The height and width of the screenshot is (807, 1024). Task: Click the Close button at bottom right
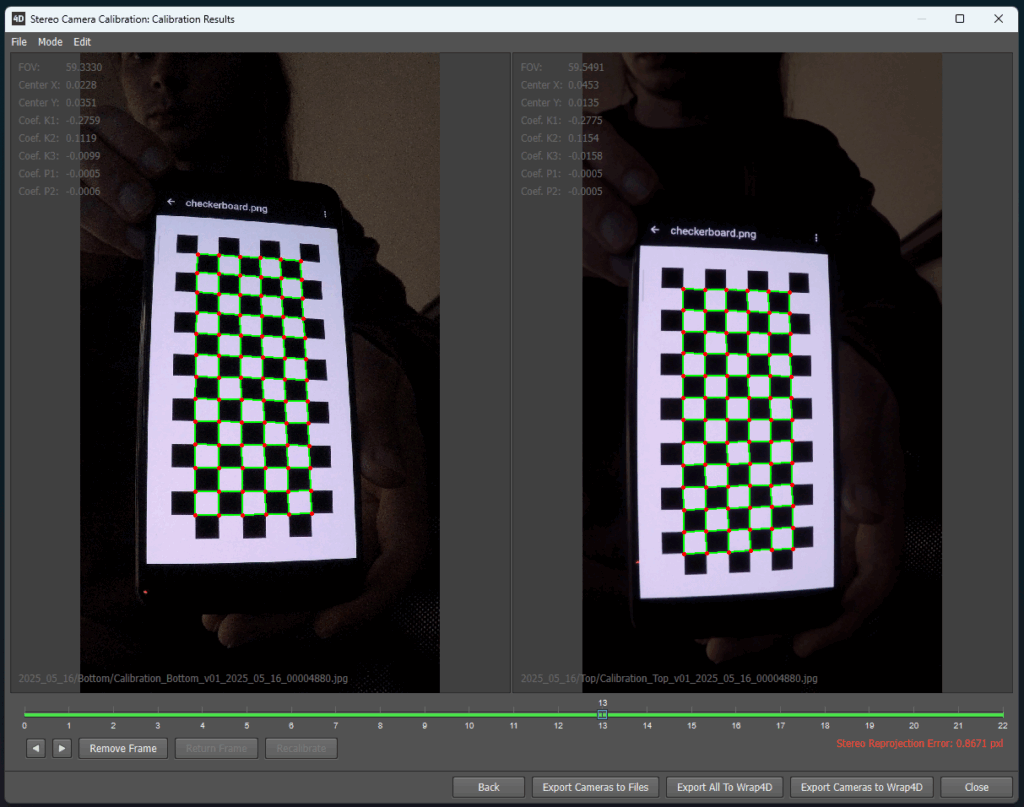pos(976,787)
